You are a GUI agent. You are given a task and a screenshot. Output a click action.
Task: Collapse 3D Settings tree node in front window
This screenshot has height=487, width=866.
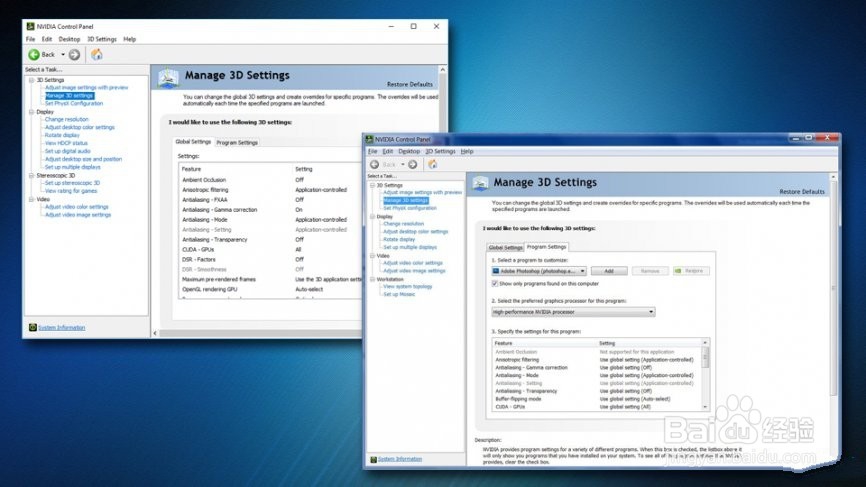coord(372,186)
